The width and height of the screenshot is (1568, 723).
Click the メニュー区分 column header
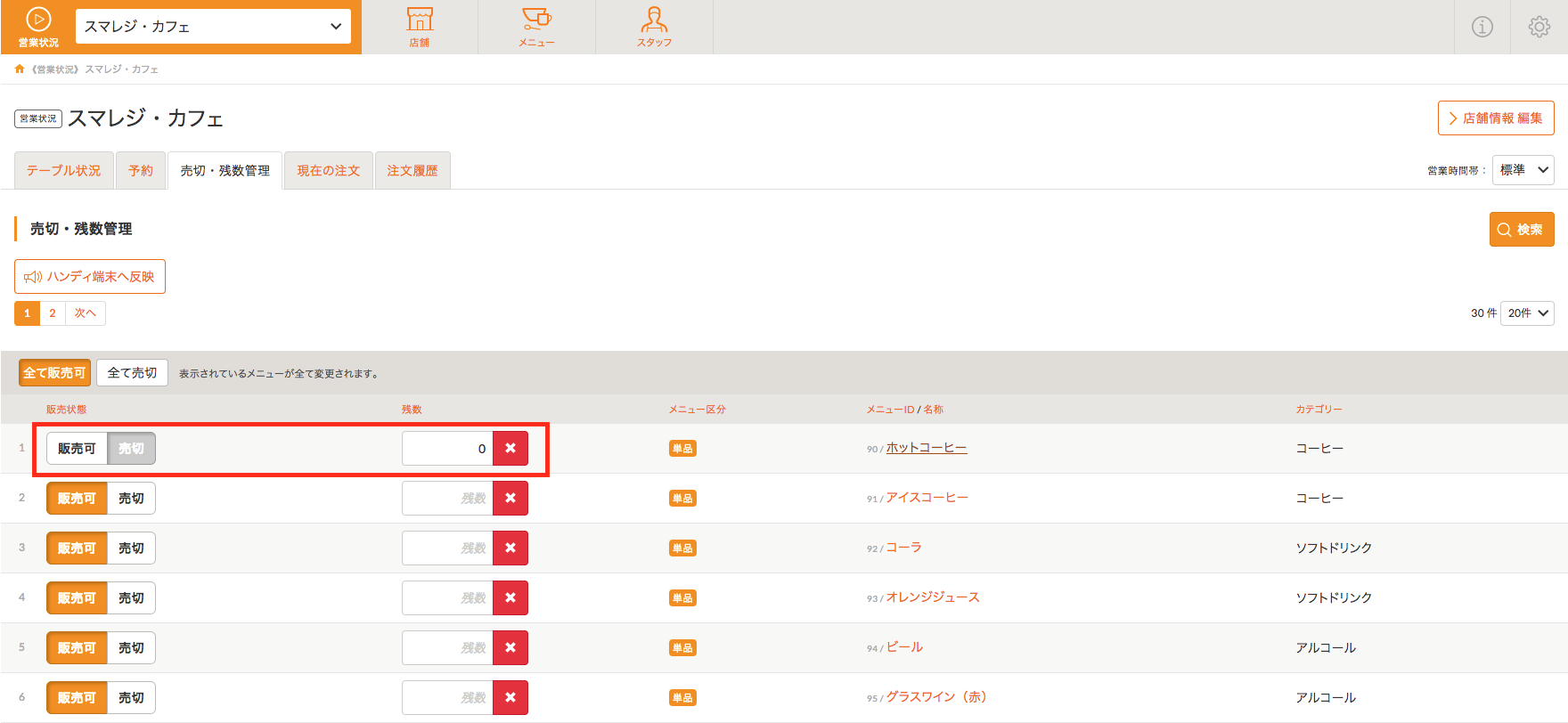[x=698, y=410]
